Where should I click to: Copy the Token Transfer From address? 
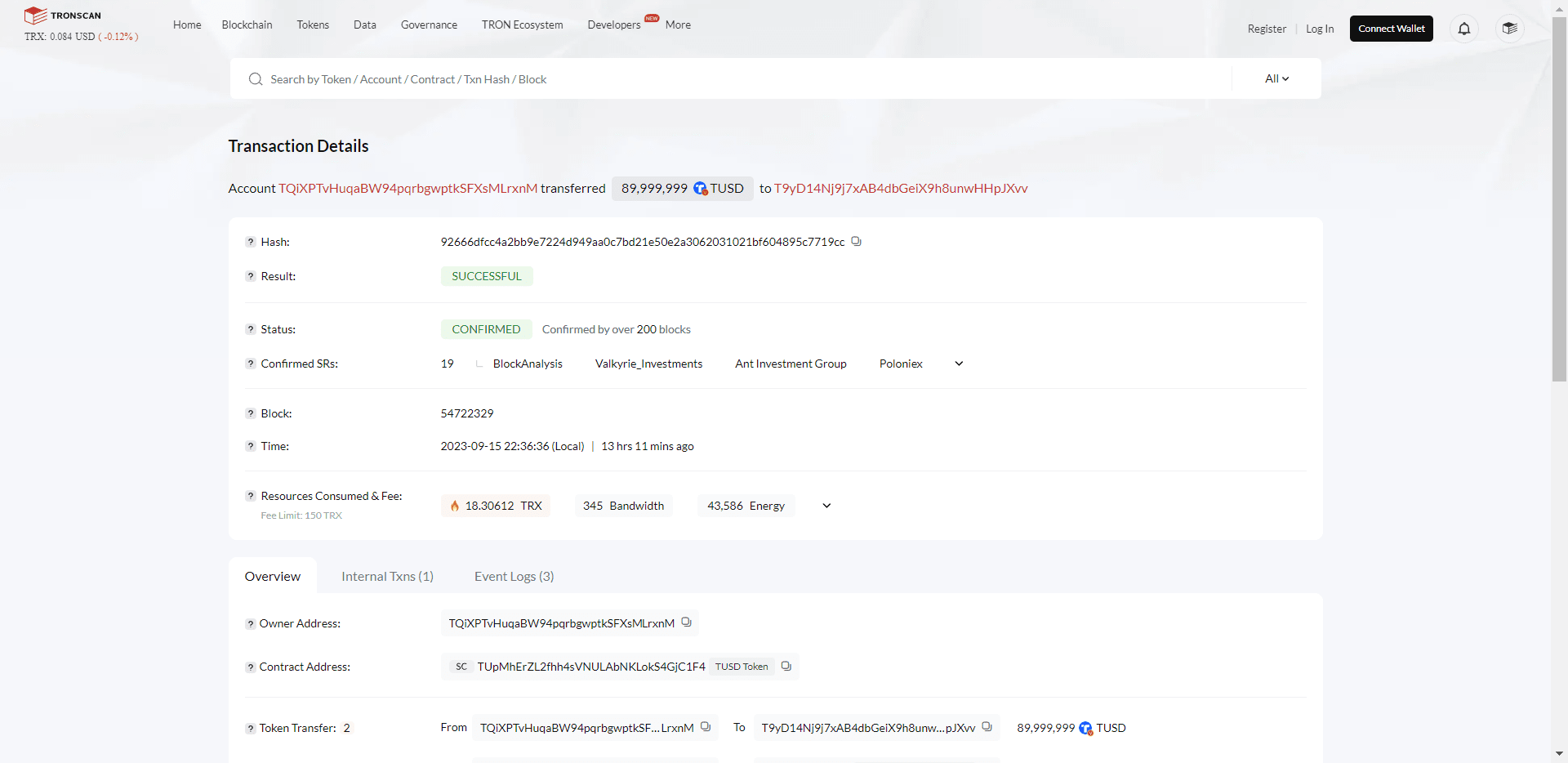pyautogui.click(x=706, y=727)
